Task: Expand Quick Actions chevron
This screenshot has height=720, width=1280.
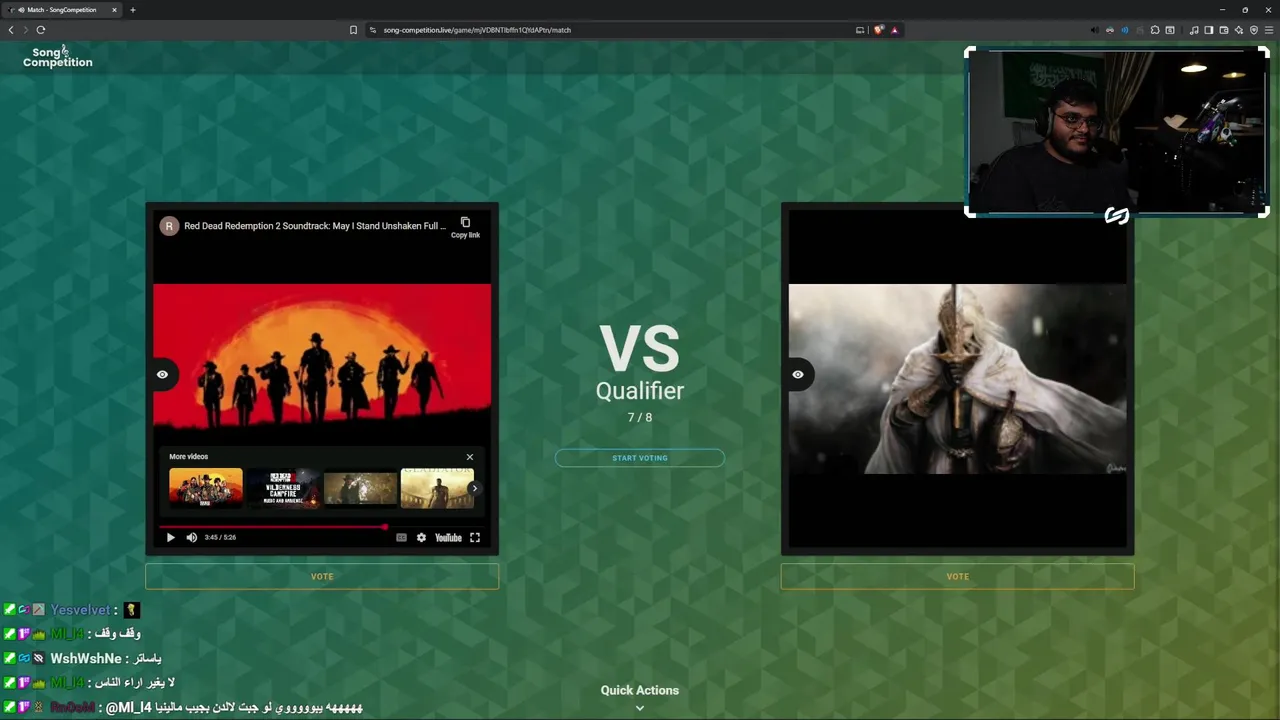Action: 640,708
